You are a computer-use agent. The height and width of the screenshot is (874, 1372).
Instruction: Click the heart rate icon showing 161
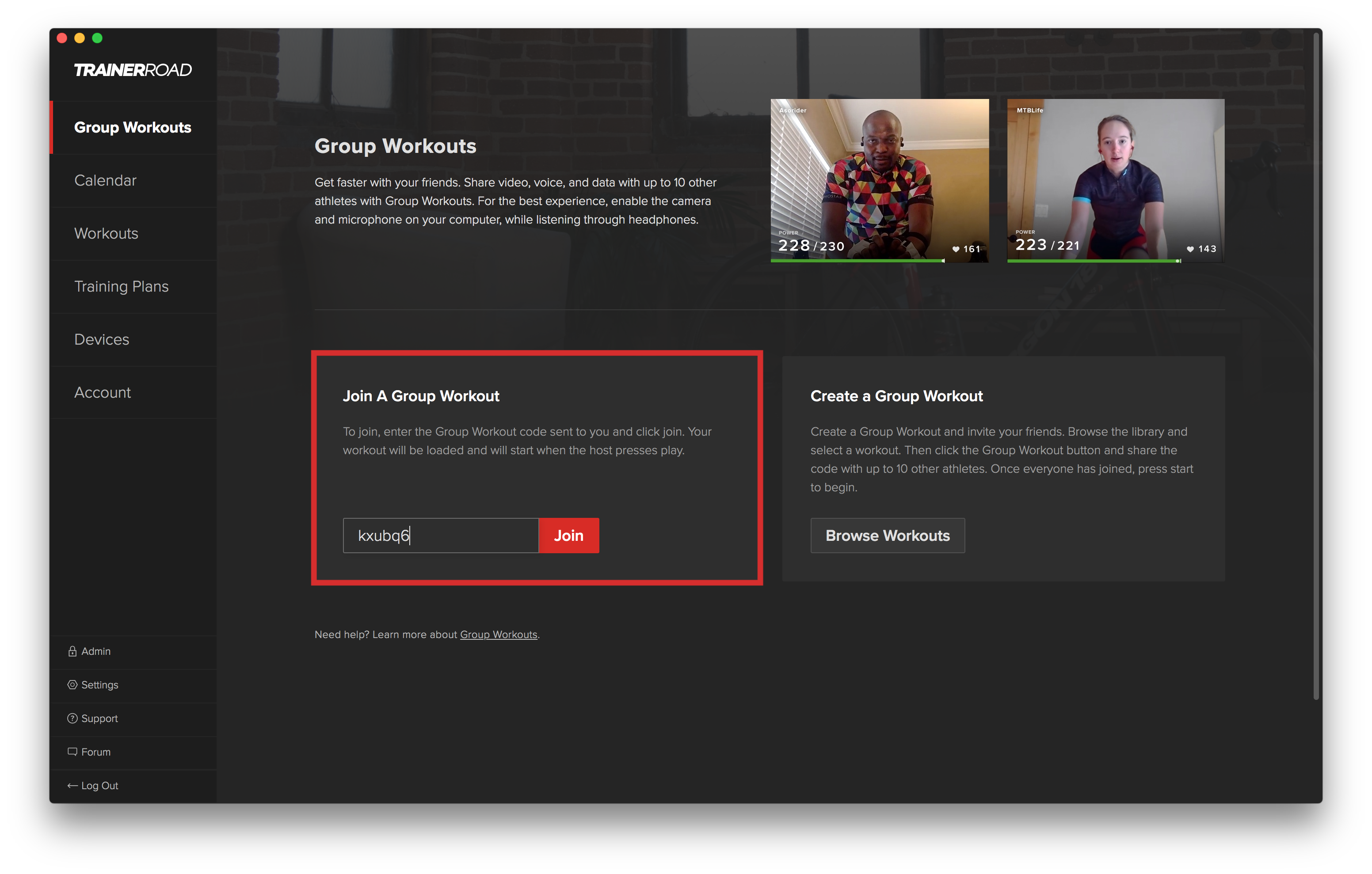tap(956, 249)
